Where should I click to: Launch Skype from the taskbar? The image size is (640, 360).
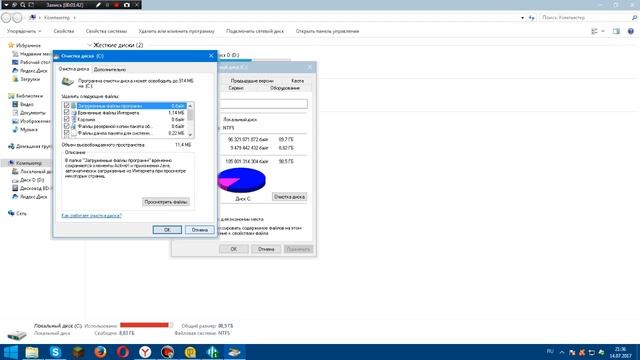(x=55, y=352)
